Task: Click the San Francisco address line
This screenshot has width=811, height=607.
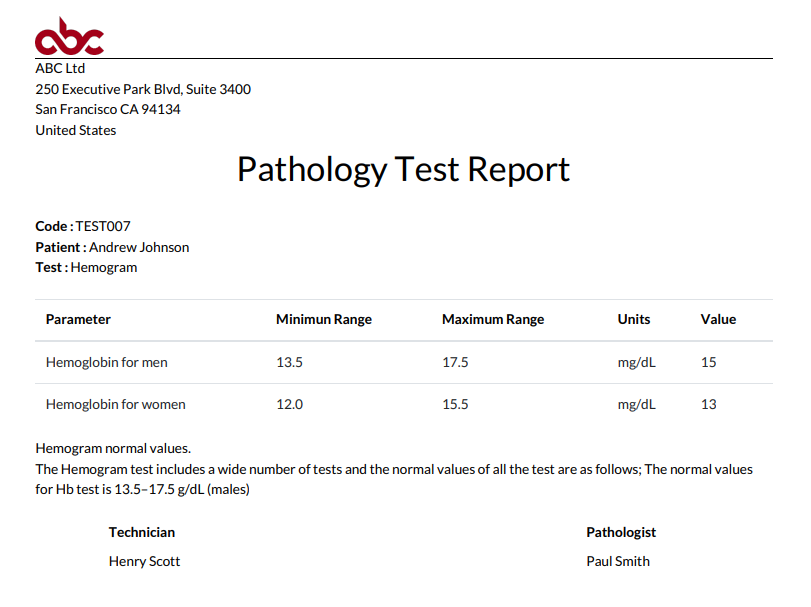Action: coord(108,109)
